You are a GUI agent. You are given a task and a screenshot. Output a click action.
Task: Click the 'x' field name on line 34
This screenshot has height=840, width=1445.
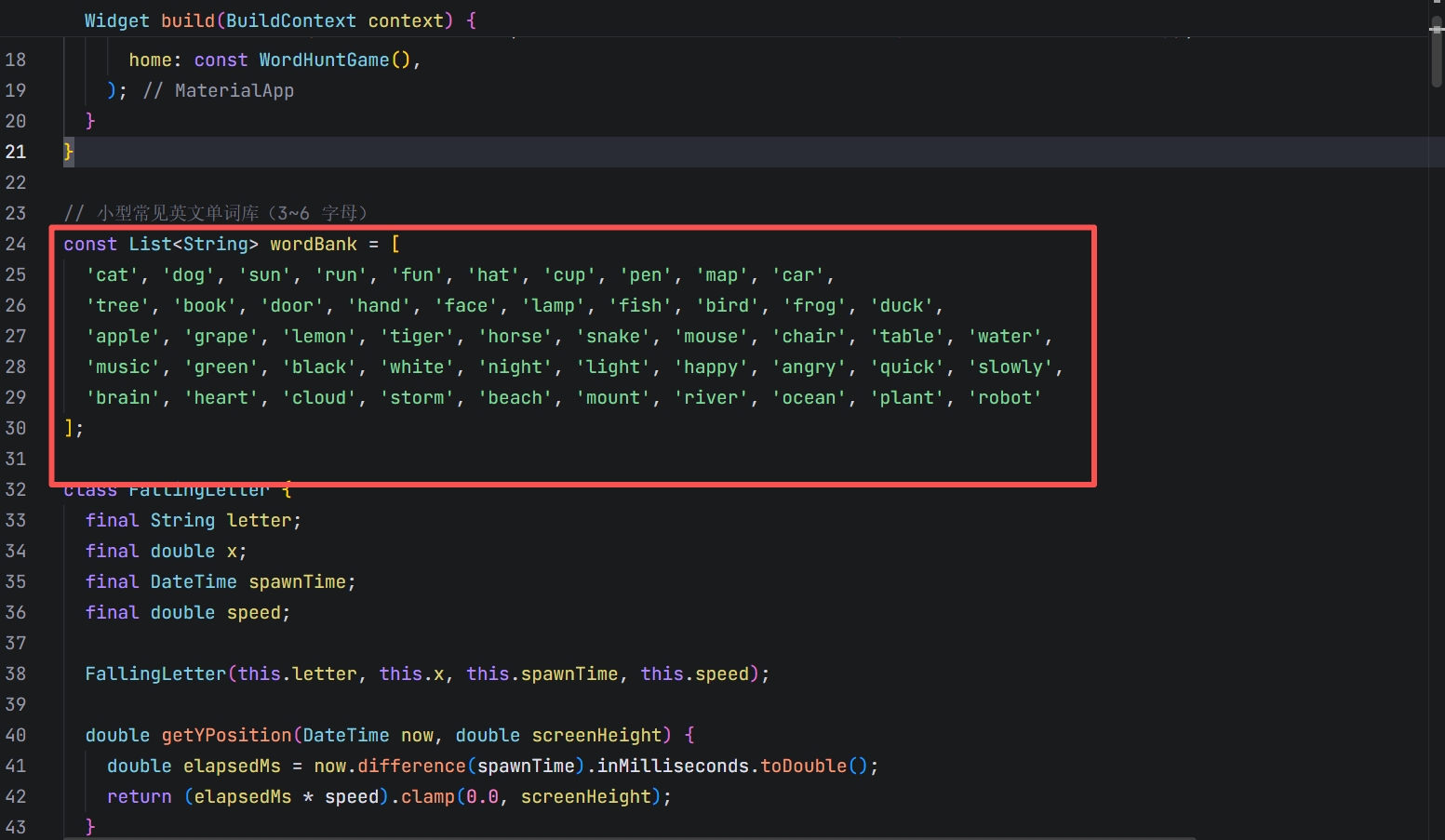pyautogui.click(x=232, y=551)
